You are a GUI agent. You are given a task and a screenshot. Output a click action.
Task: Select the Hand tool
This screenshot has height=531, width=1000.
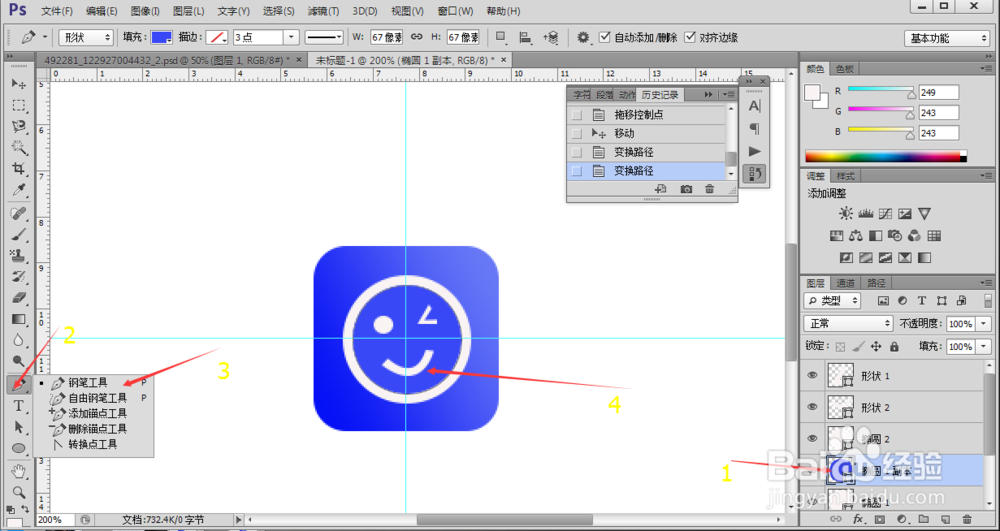point(18,472)
